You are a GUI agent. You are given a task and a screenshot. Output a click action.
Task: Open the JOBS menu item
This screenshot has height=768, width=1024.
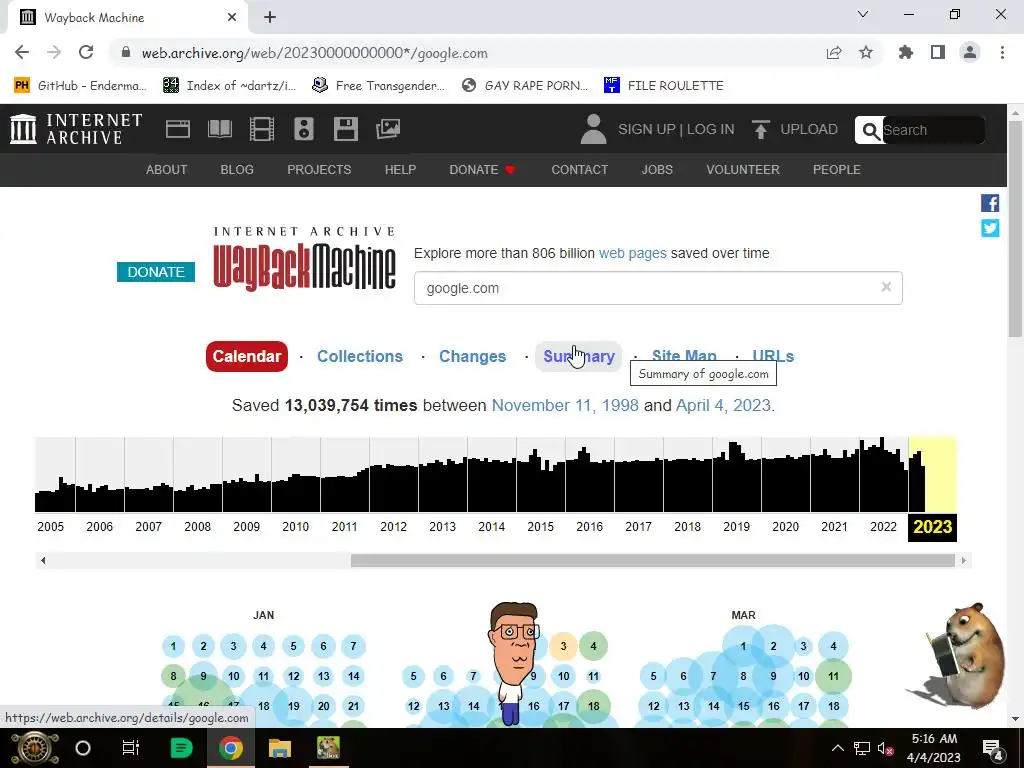(x=657, y=170)
